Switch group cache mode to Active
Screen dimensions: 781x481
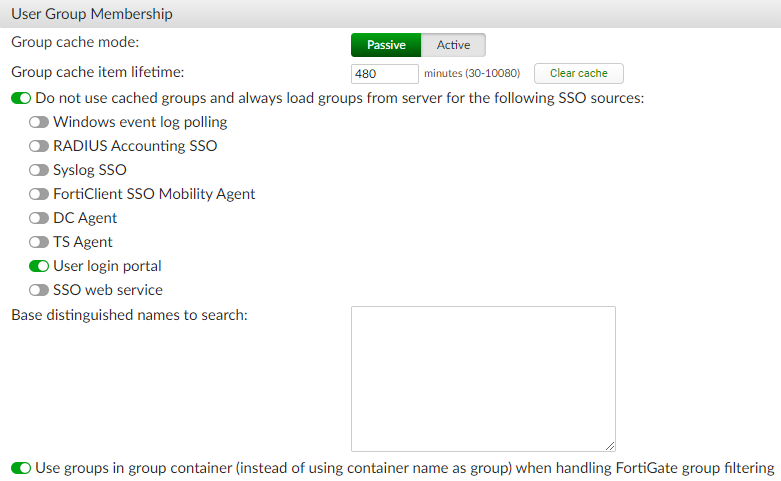coord(453,45)
